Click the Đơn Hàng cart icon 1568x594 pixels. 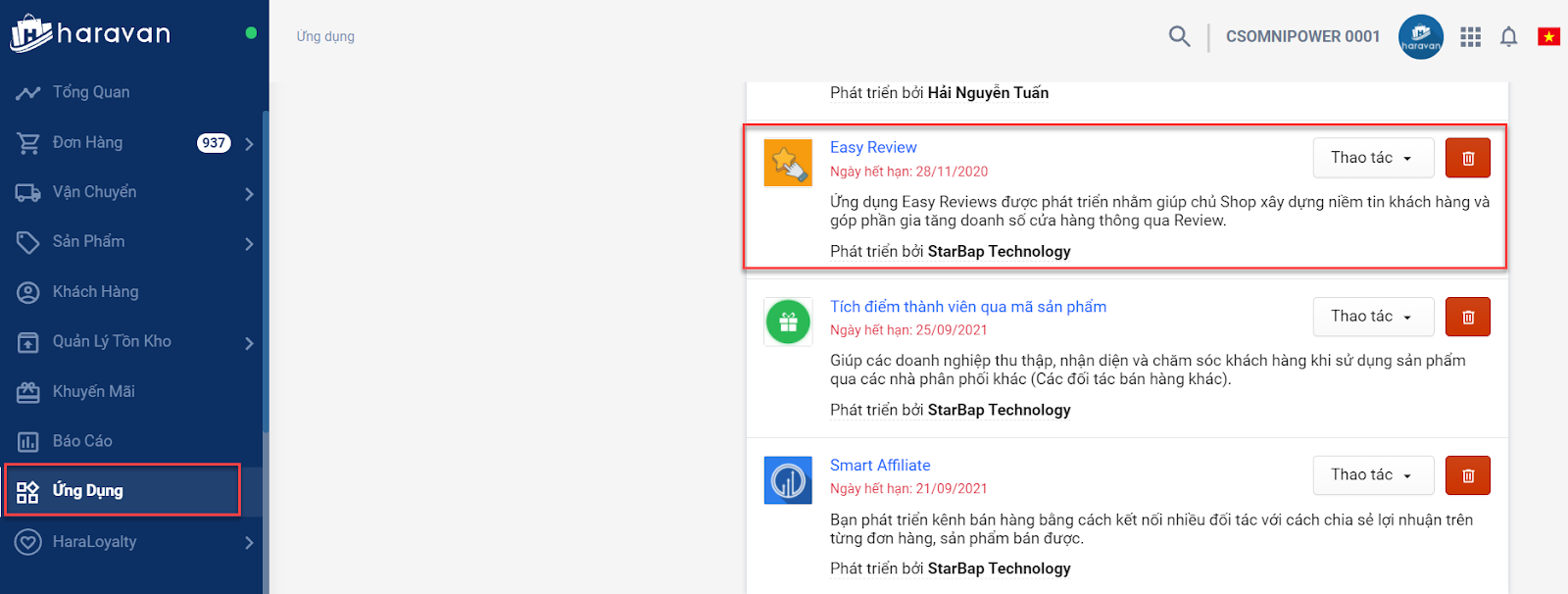[x=27, y=143]
